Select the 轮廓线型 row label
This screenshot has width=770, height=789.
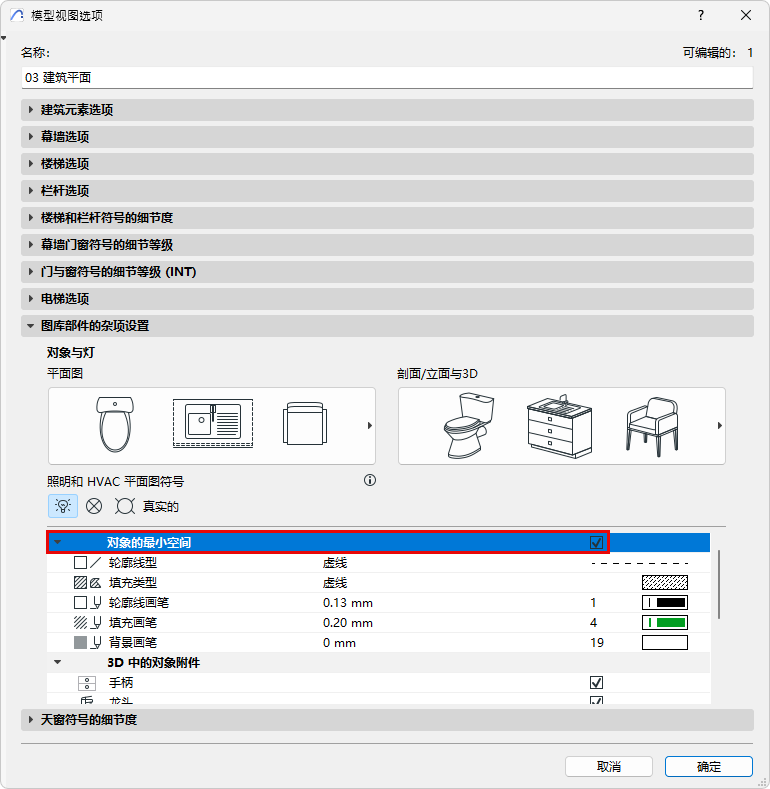coord(133,563)
